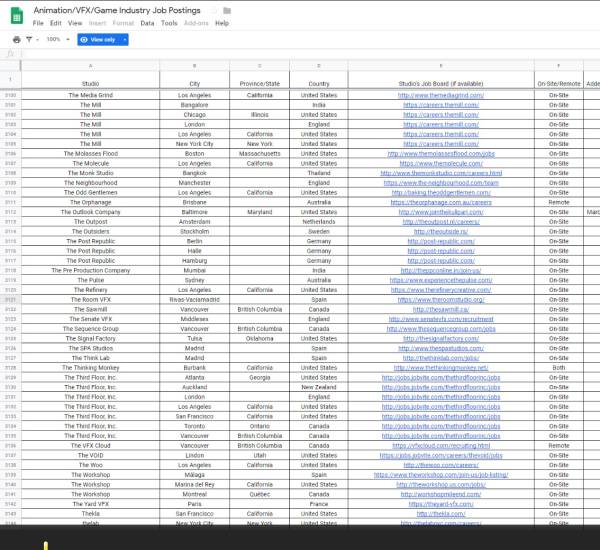
Task: Click The Molecule studio cell
Action: tap(90, 163)
